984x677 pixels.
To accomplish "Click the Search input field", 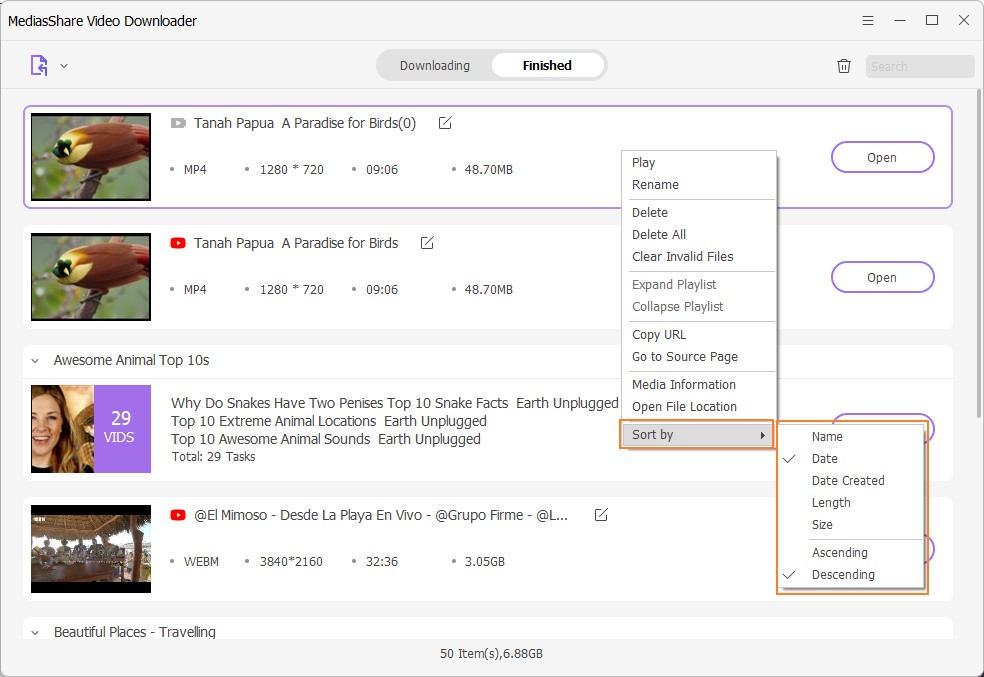I will 919,67.
